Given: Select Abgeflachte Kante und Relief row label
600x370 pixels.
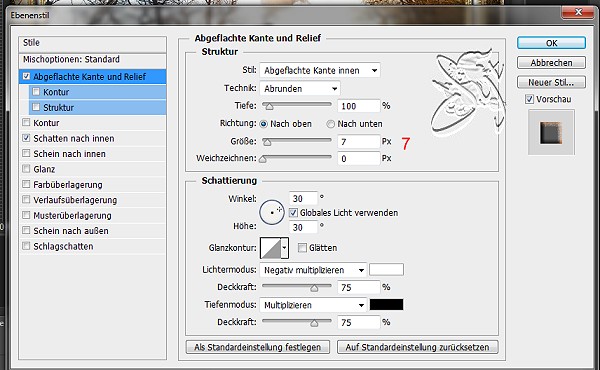Looking at the screenshot, I should pyautogui.click(x=90, y=77).
